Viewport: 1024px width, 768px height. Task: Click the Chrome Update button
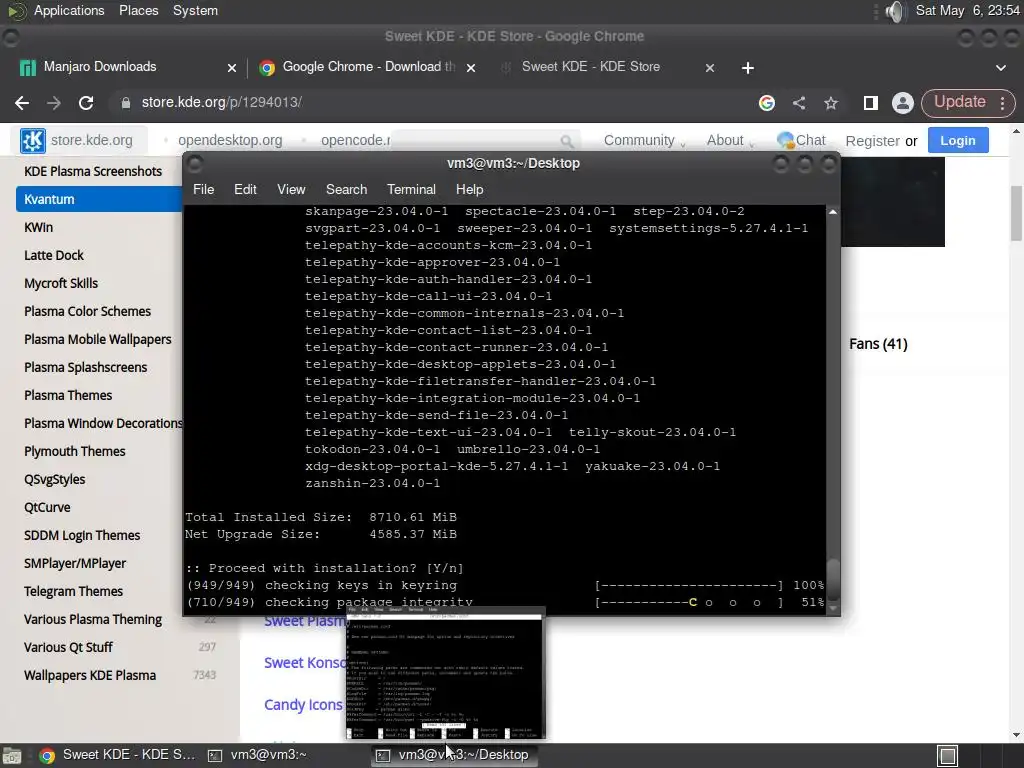click(x=959, y=102)
